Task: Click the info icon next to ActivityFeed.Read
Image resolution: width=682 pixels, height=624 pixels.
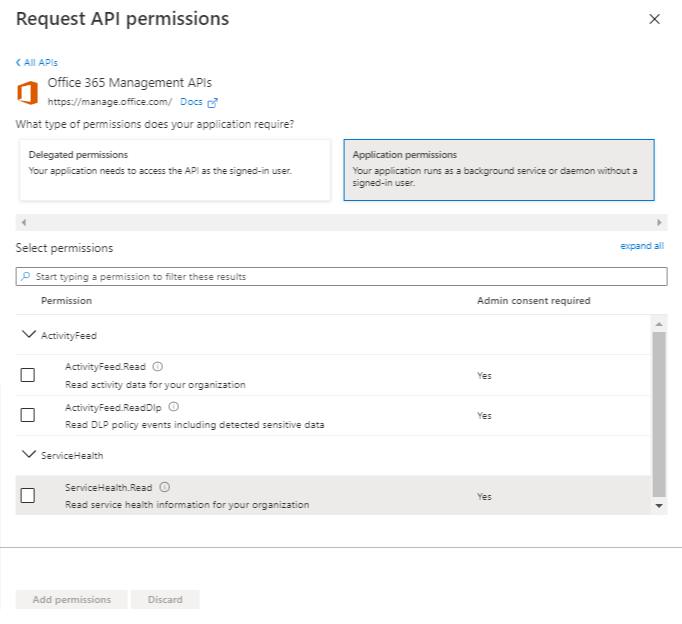Action: coord(157,367)
